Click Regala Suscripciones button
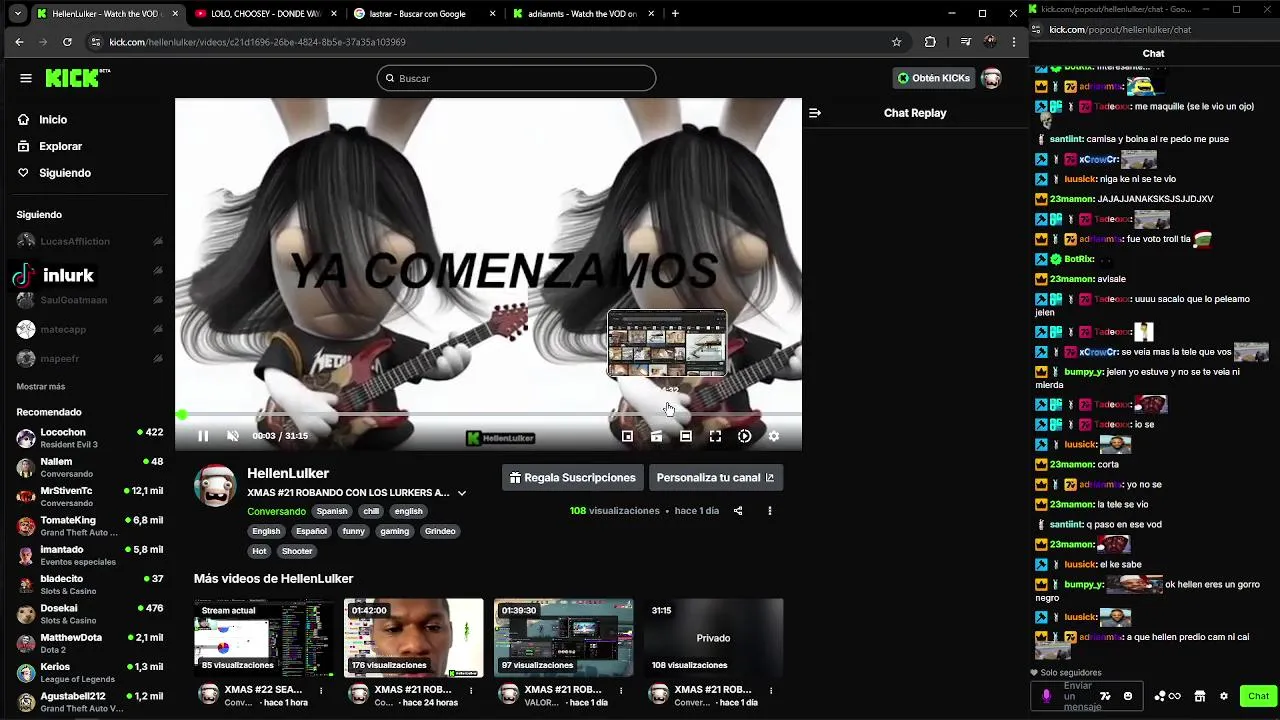 572,478
